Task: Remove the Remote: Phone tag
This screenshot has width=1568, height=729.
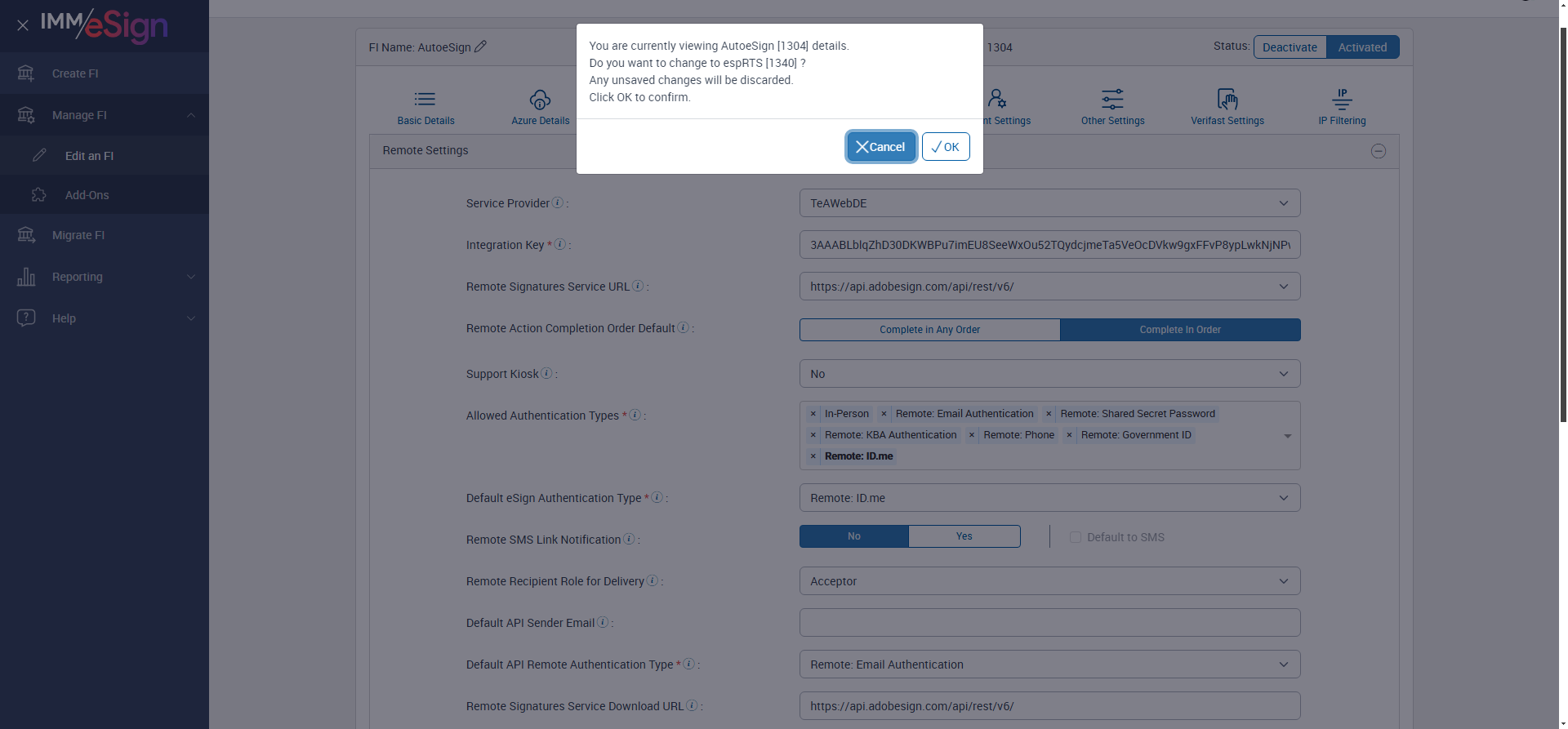Action: [972, 435]
